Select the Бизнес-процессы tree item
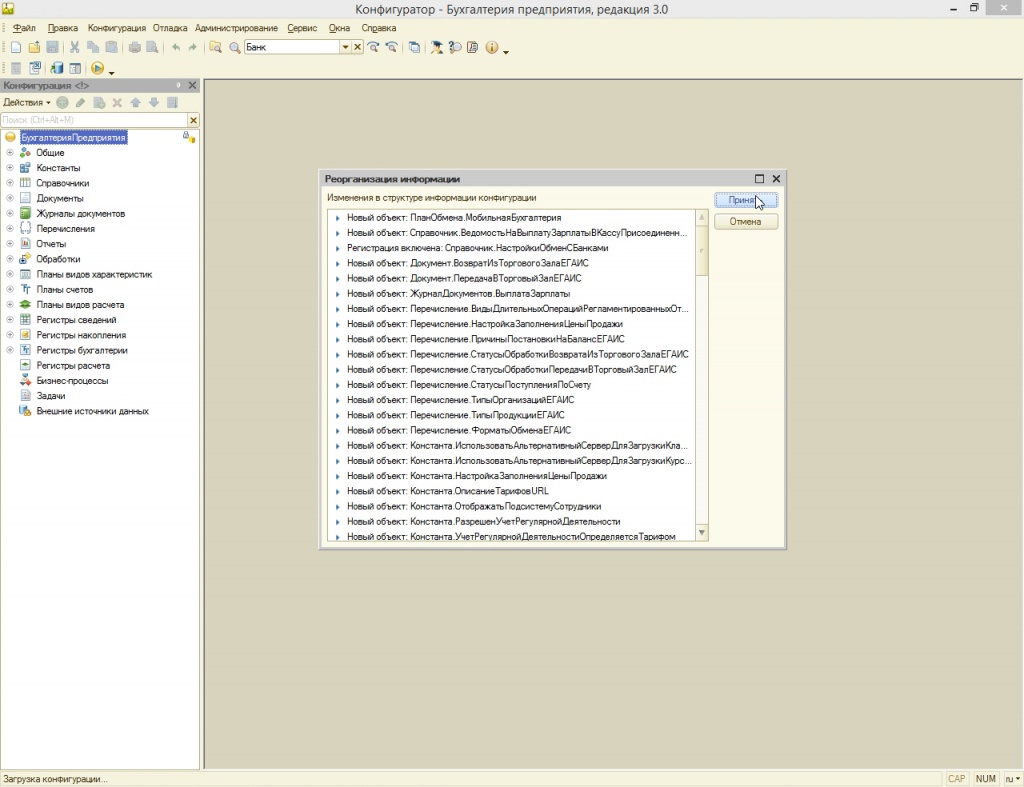 72,381
